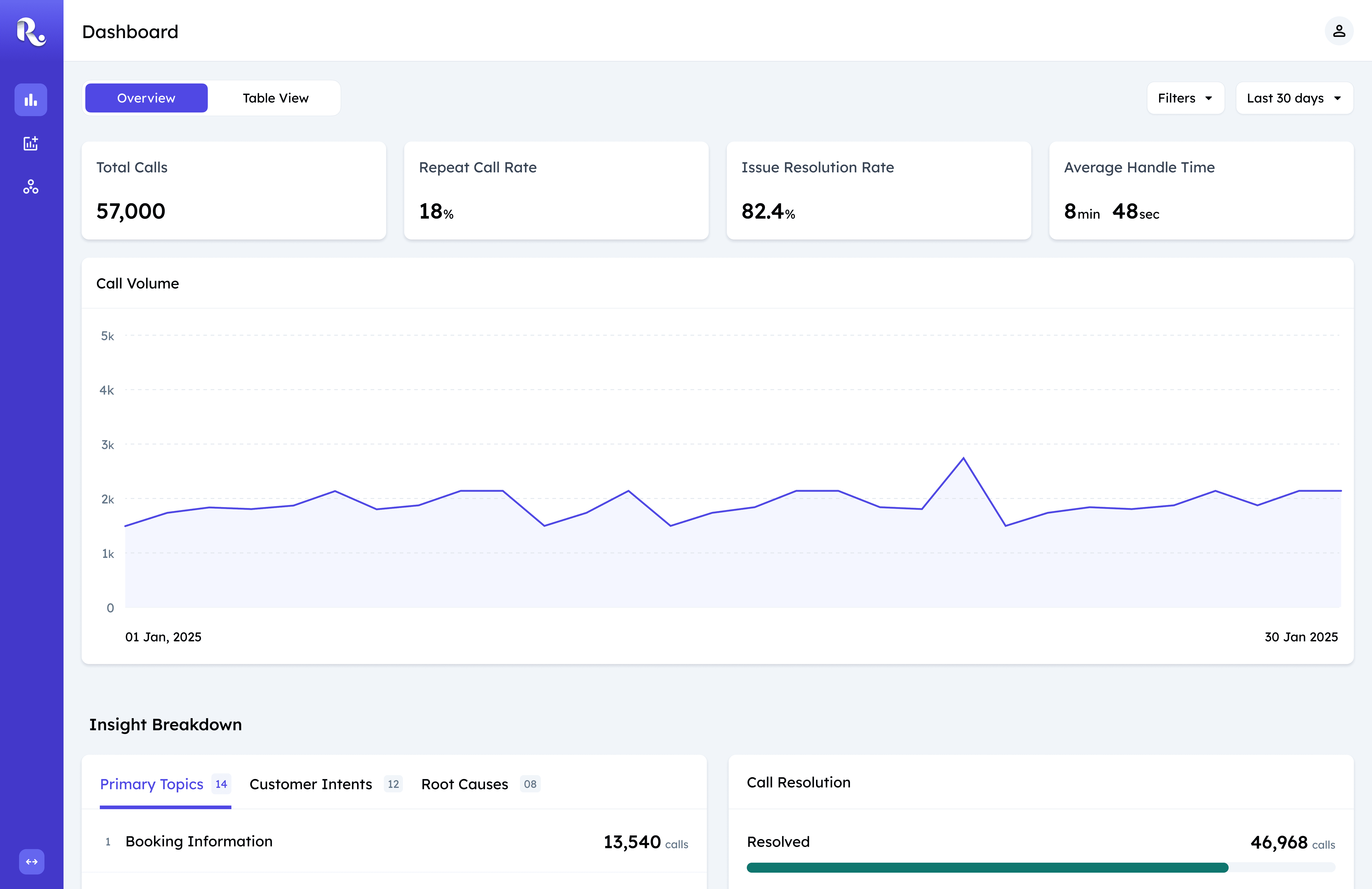Screen dimensions: 1372x889
Task: Switch to Overview view
Action: (x=146, y=98)
